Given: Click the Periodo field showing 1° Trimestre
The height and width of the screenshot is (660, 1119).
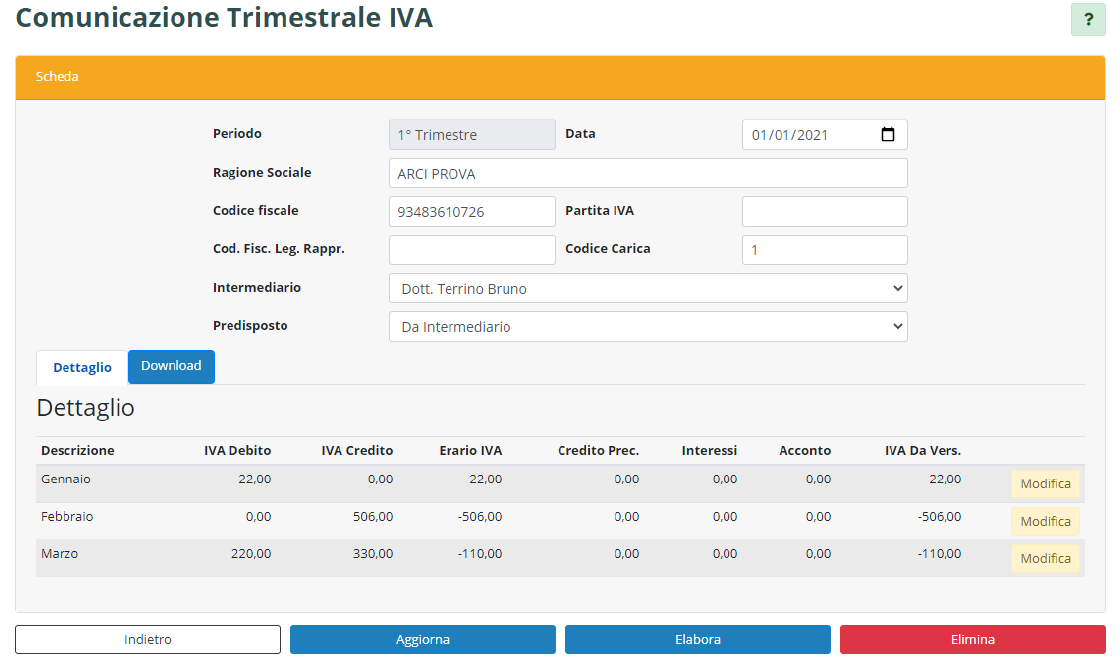Looking at the screenshot, I should tap(471, 135).
